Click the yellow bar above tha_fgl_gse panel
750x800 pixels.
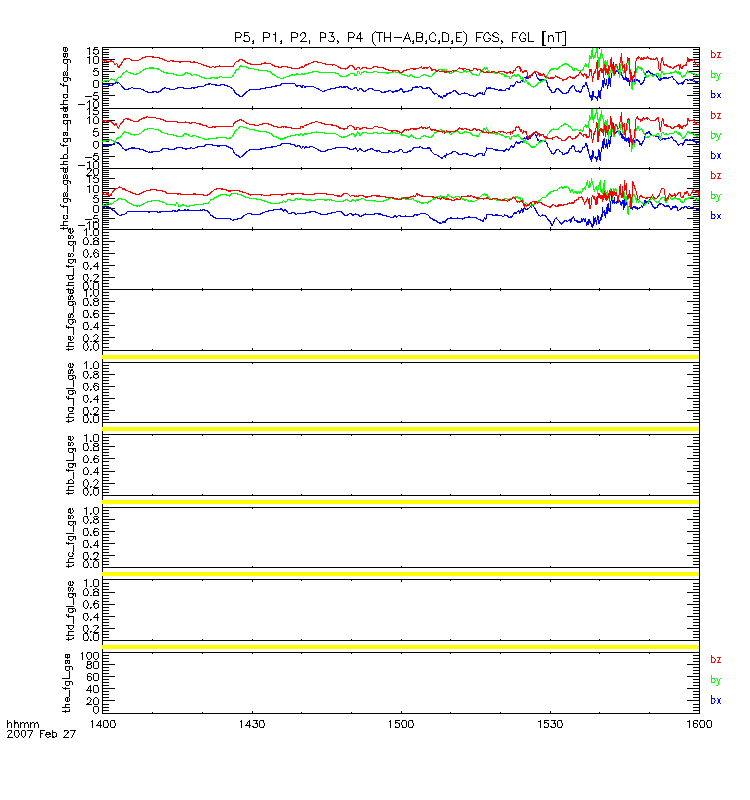[x=400, y=357]
